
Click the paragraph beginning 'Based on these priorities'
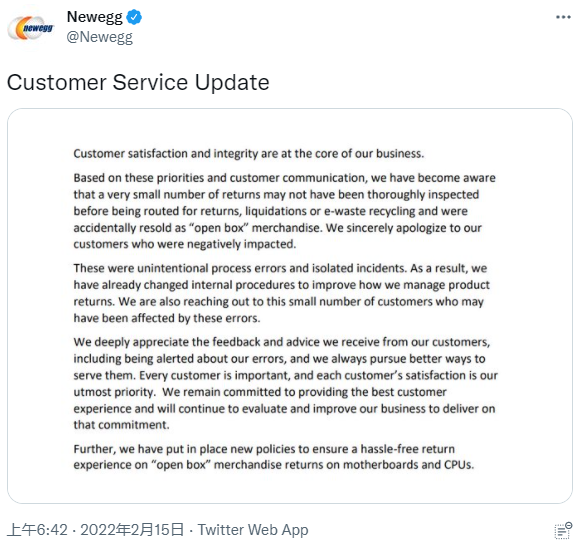(286, 211)
